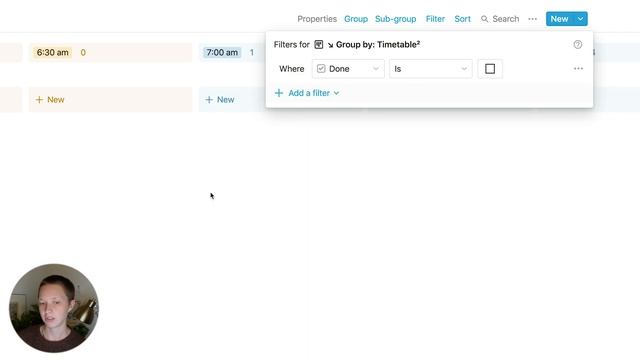The image size is (640, 360).
Task: Click the 7:00 am group tag
Action: pos(222,52)
